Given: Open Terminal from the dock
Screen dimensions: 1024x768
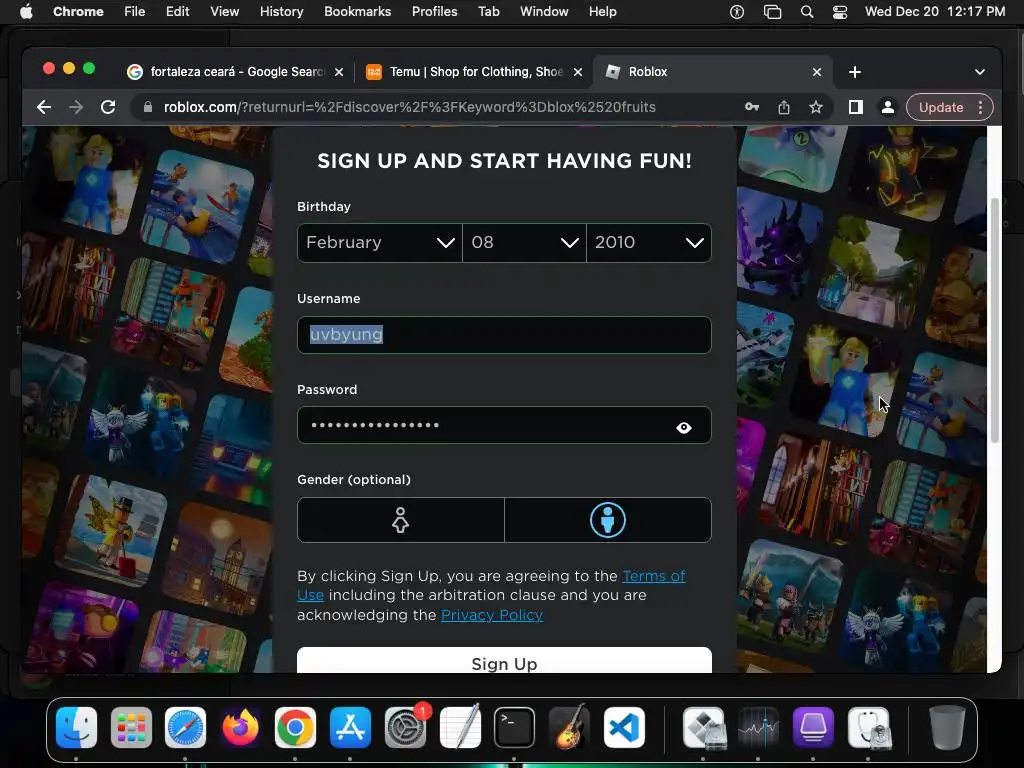Looking at the screenshot, I should [x=515, y=727].
